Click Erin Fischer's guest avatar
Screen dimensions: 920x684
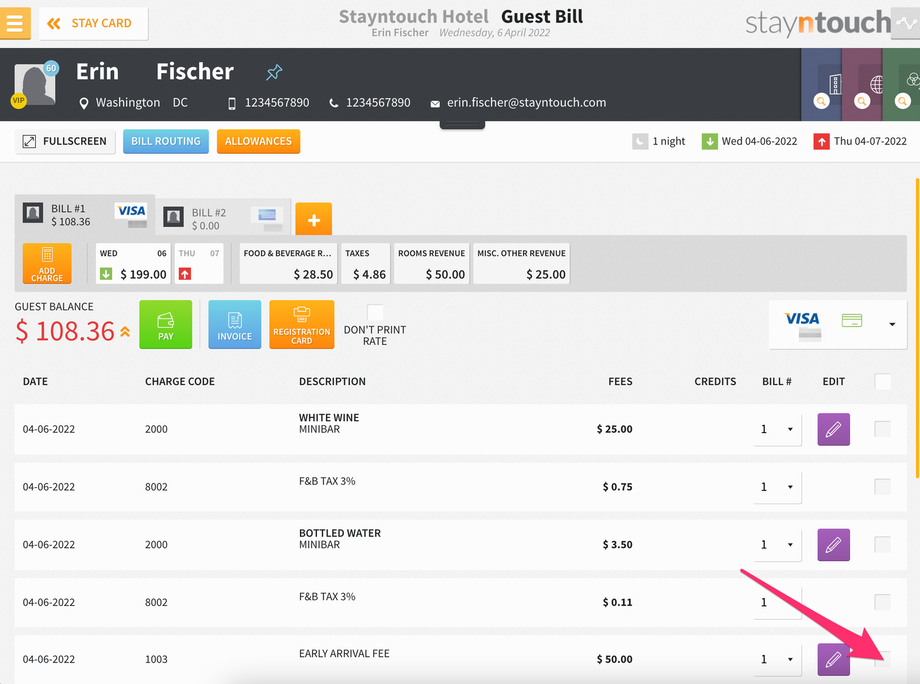coord(35,84)
